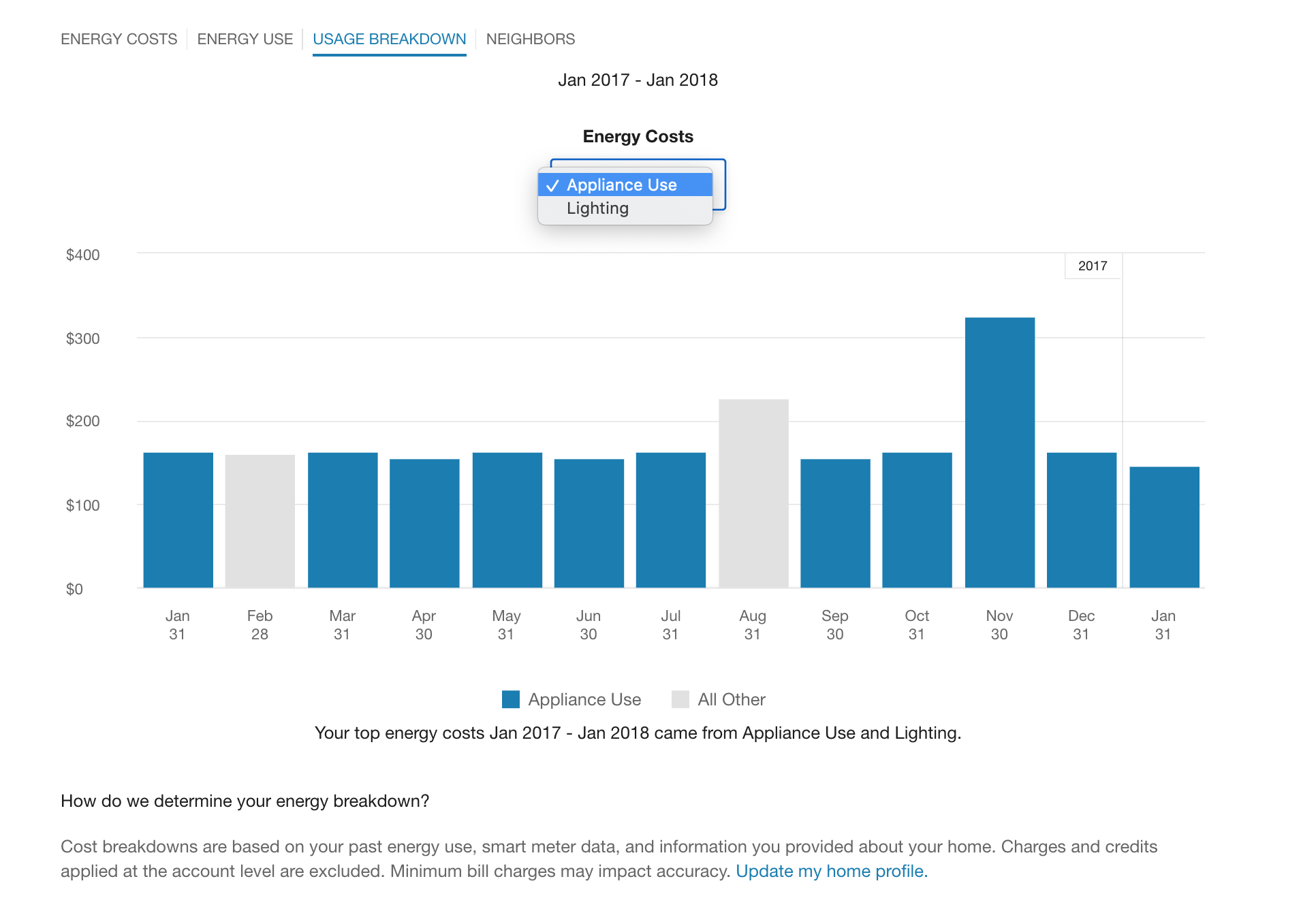Viewport: 1316px width, 911px height.
Task: Click checkmark next to Appliance Use
Action: [554, 183]
